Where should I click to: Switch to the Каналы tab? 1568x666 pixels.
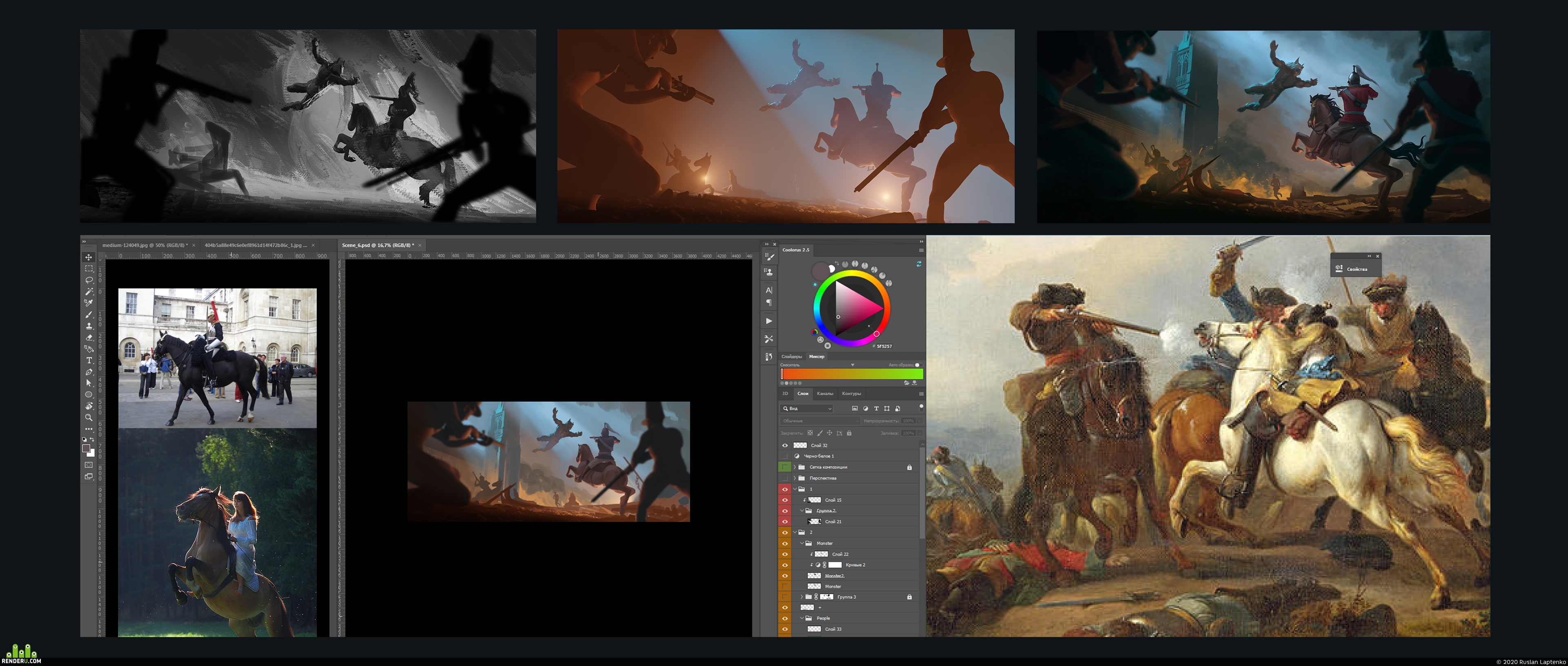[x=825, y=393]
